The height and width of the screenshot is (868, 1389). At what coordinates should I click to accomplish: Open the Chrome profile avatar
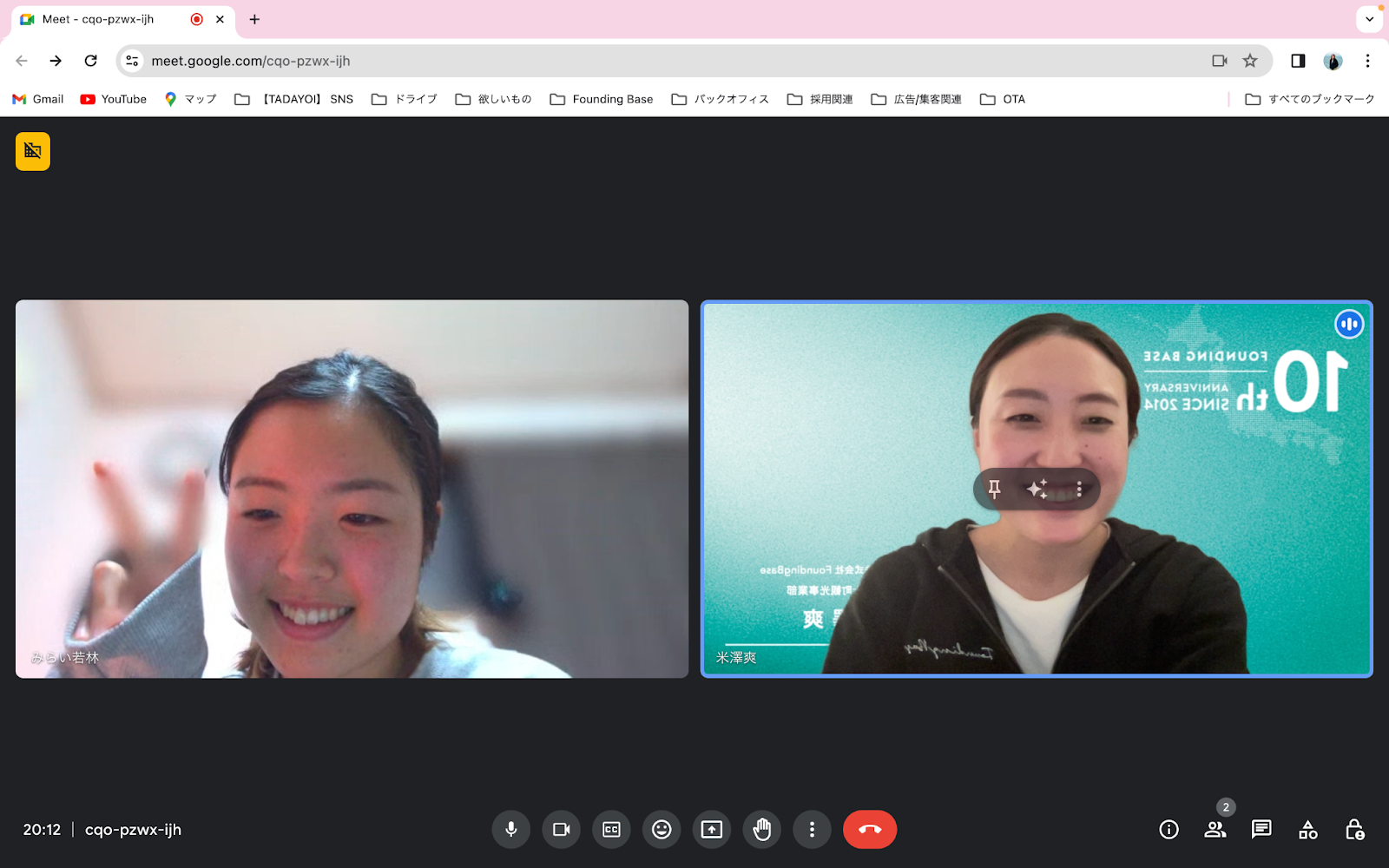coord(1333,61)
